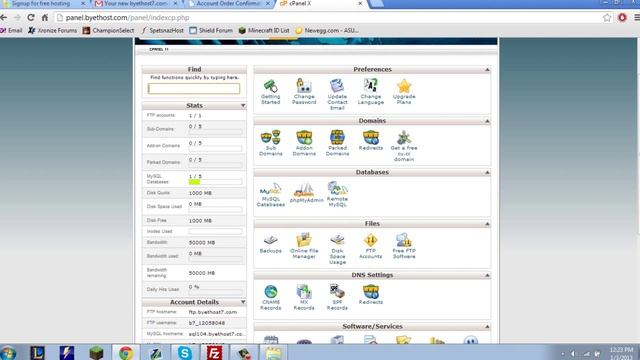Launch phpMyAdmin
This screenshot has height=360, width=640.
pos(307,193)
